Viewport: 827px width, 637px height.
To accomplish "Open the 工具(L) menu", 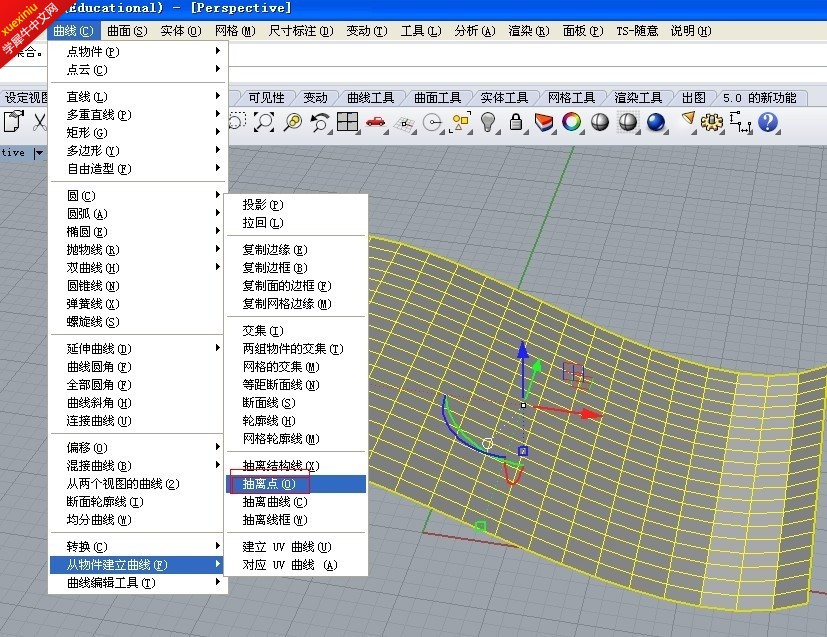I will point(420,31).
